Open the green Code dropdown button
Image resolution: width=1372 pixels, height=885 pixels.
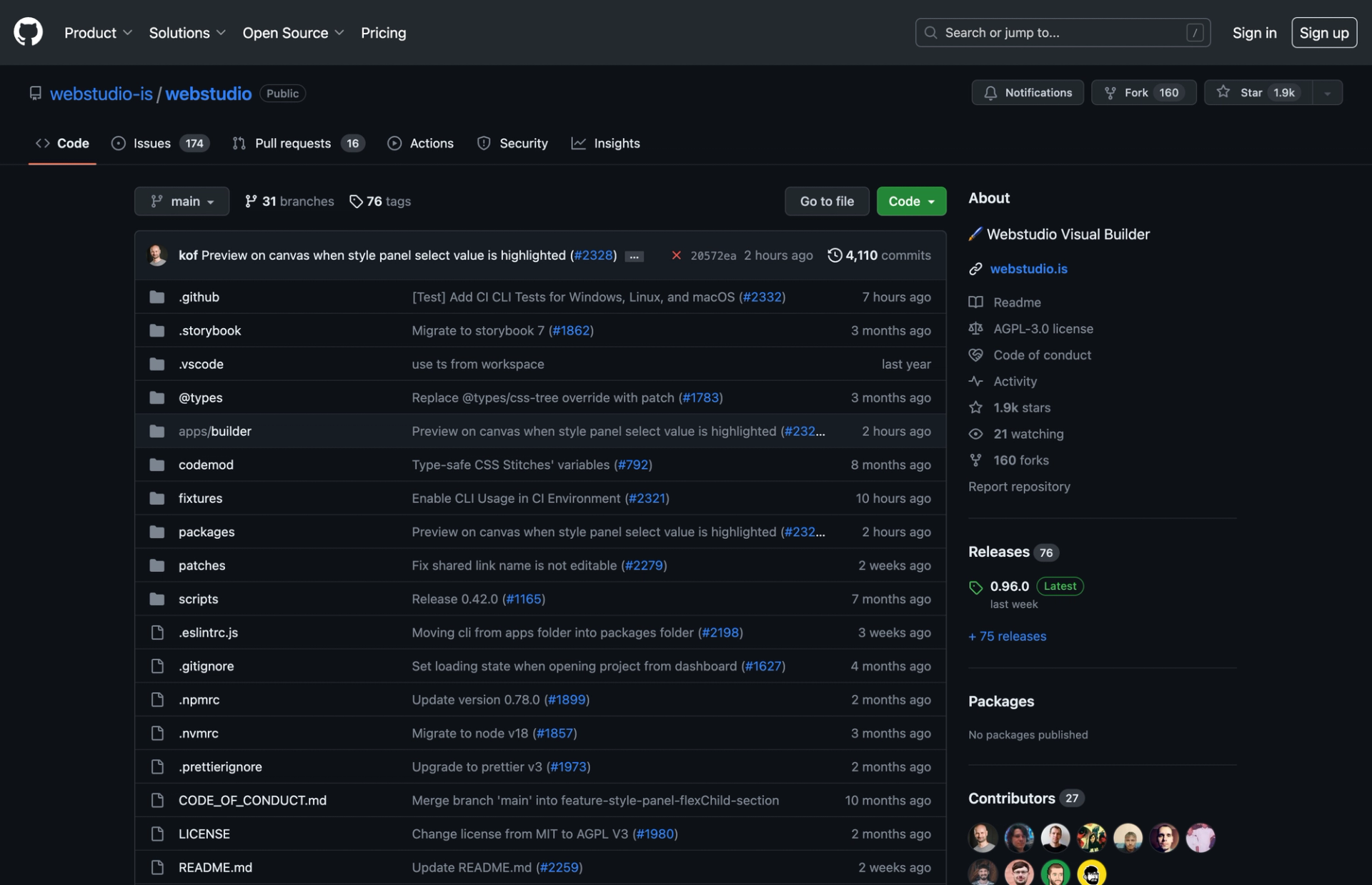(910, 202)
